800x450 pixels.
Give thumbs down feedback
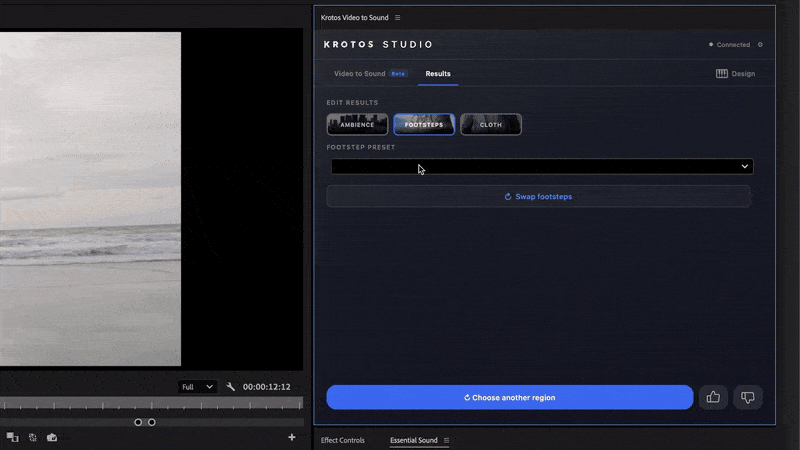tap(747, 397)
